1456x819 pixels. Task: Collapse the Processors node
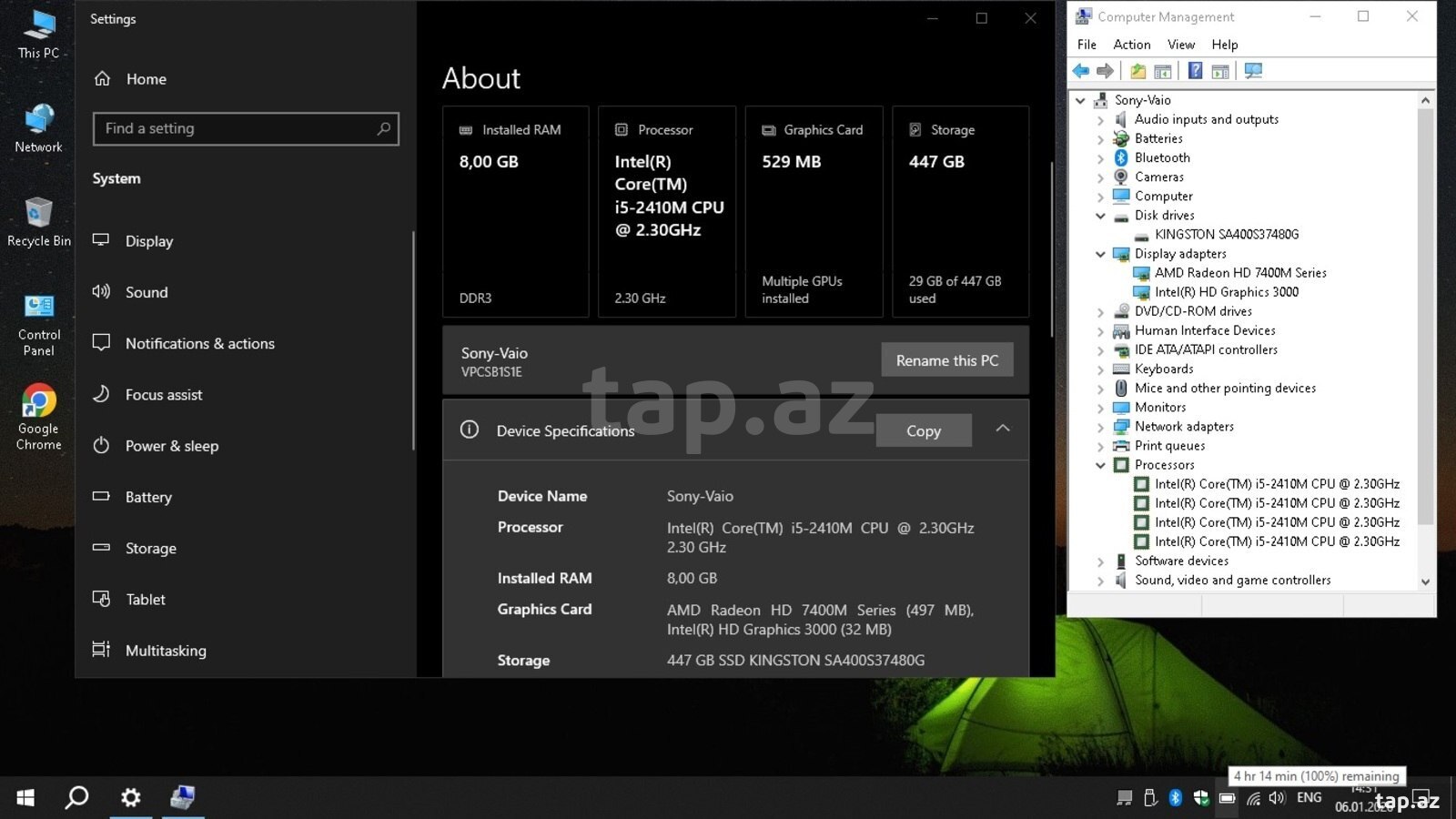tap(1100, 465)
